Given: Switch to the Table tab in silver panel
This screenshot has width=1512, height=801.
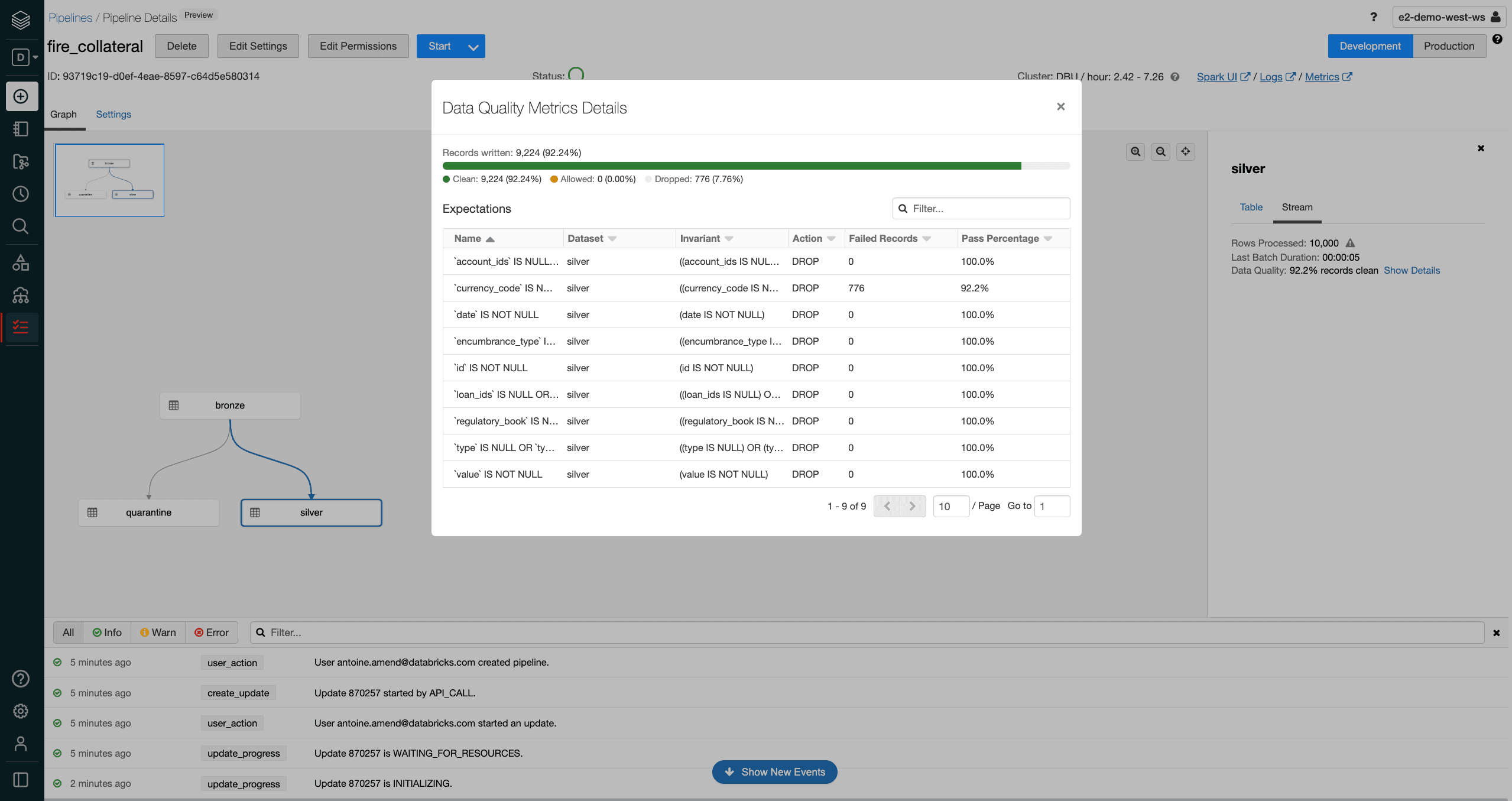Looking at the screenshot, I should click(x=1251, y=207).
